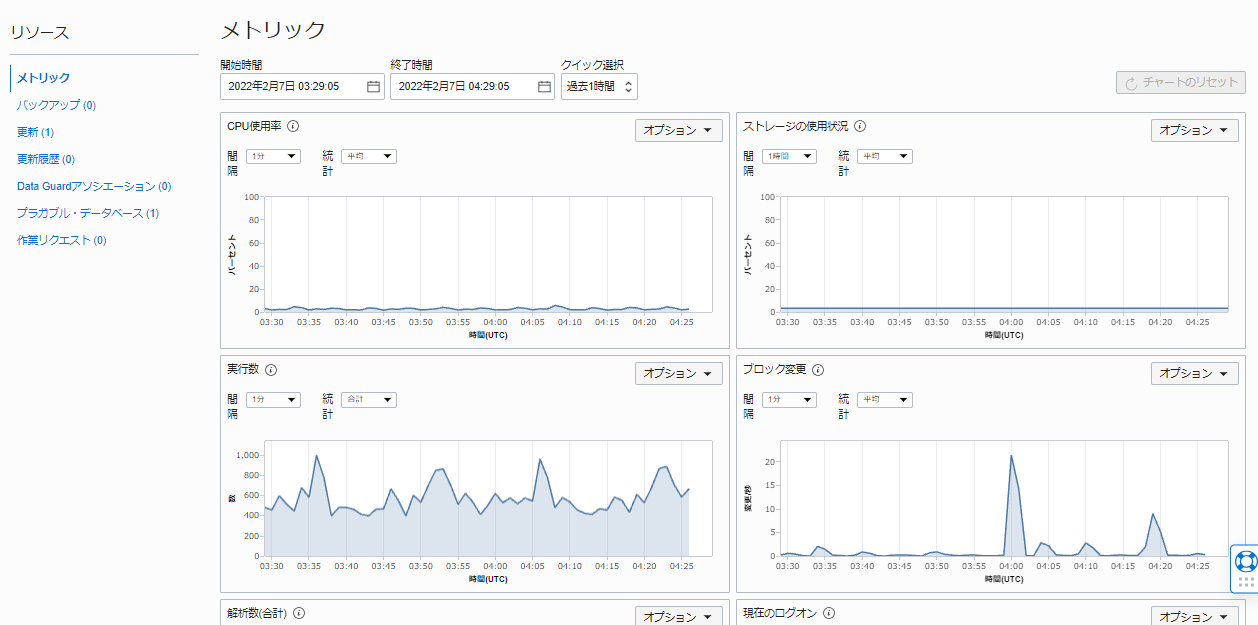The image size is (1258, 625).
Task: Expand the クイック選択 time range dropdown
Action: pos(599,87)
